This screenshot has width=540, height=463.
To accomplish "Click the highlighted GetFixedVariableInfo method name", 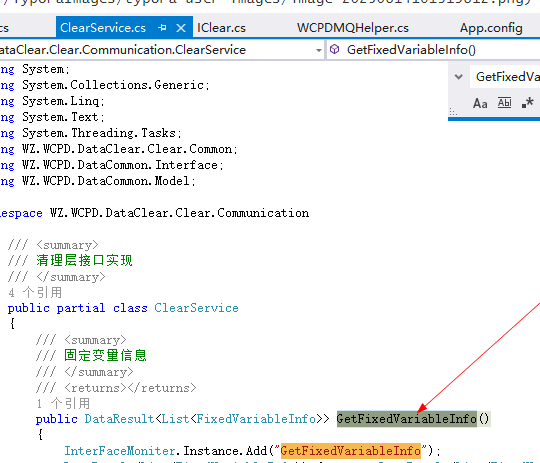I will click(407, 419).
